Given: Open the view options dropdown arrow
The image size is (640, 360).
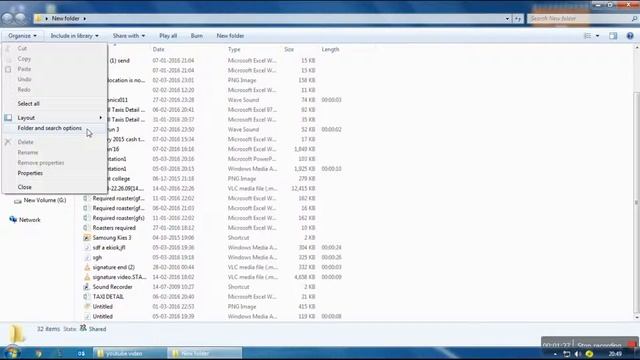Looking at the screenshot, I should (598, 36).
